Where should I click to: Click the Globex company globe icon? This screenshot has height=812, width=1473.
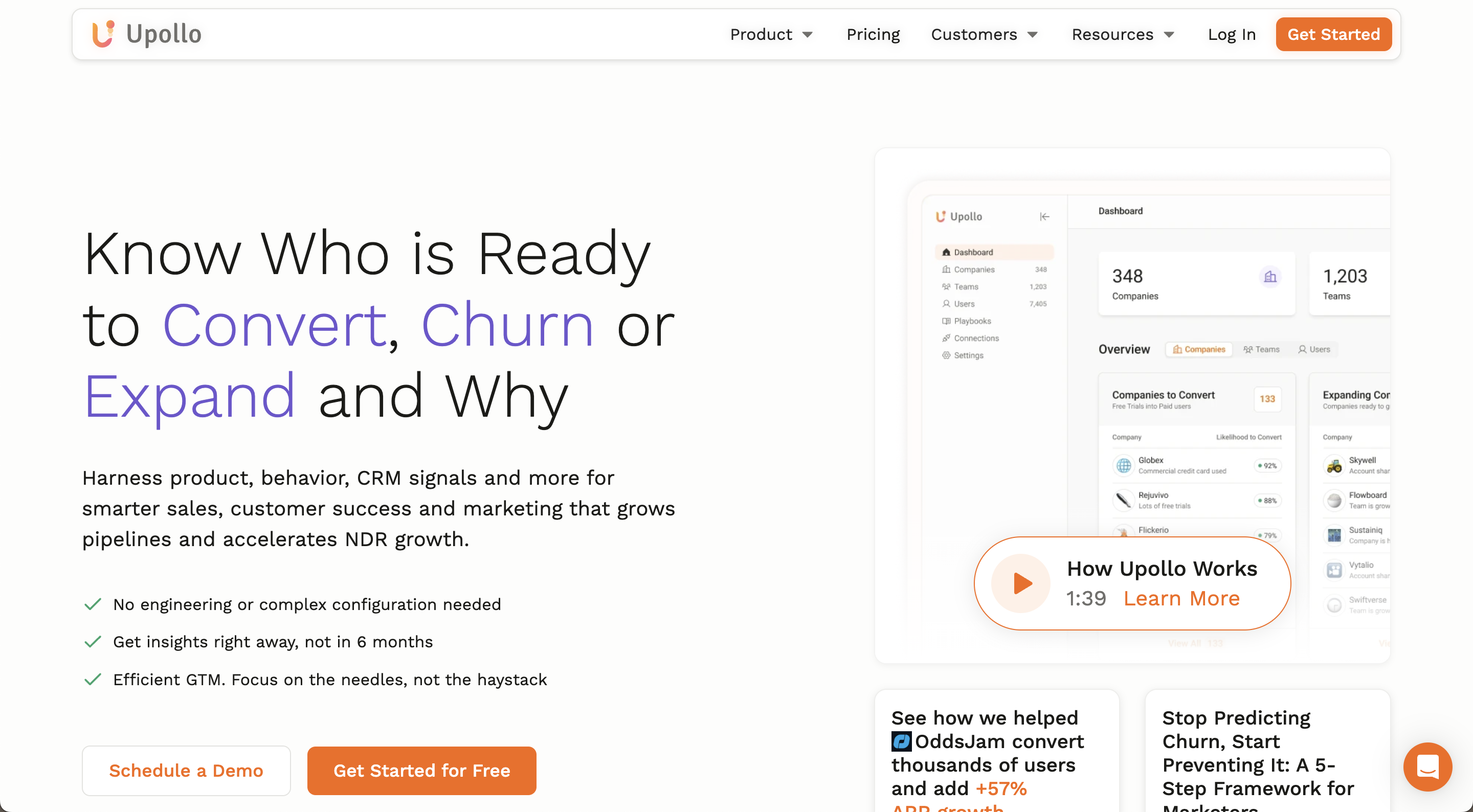click(x=1124, y=465)
